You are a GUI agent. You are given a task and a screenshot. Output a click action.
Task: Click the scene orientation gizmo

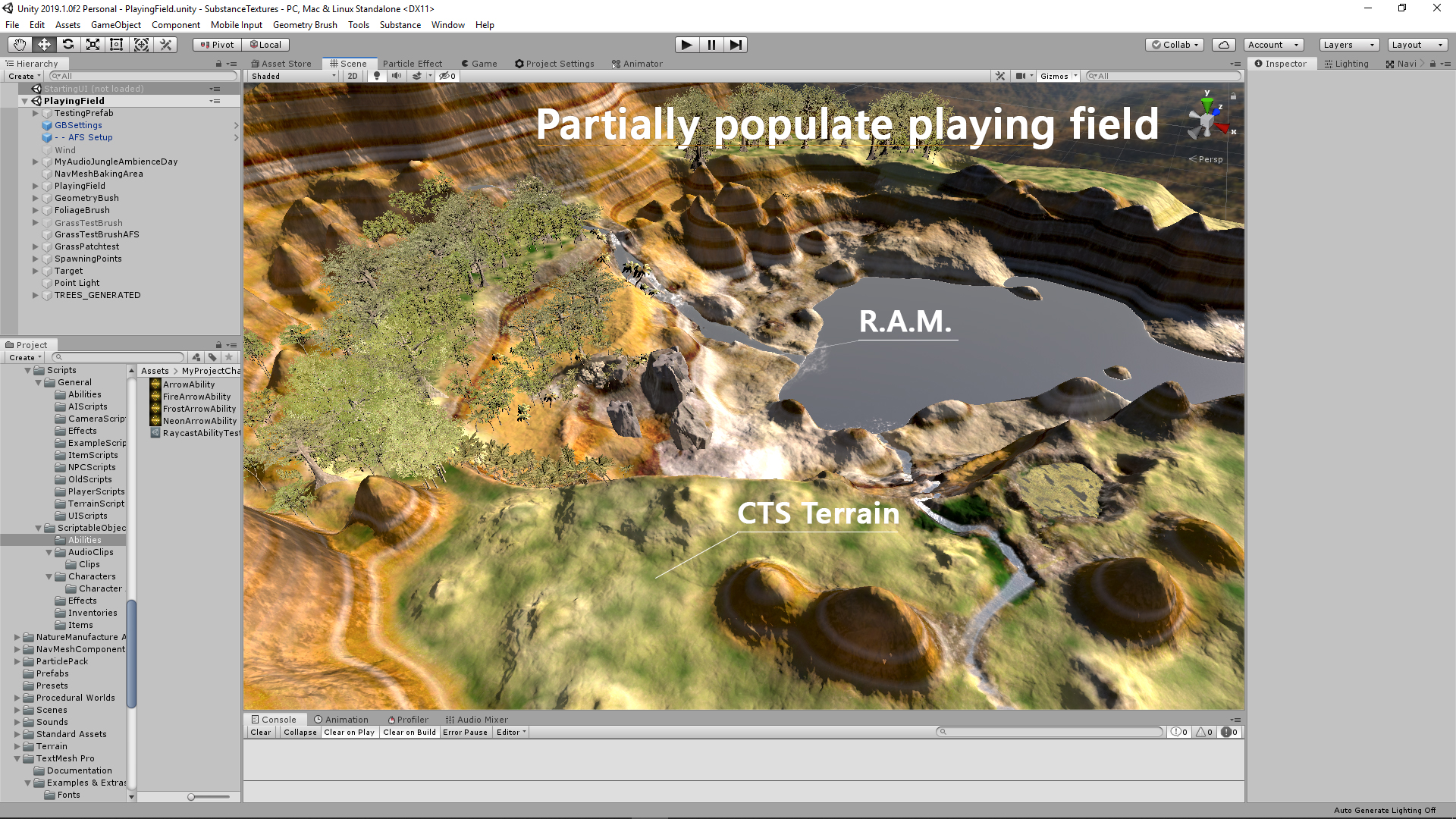pyautogui.click(x=1207, y=120)
